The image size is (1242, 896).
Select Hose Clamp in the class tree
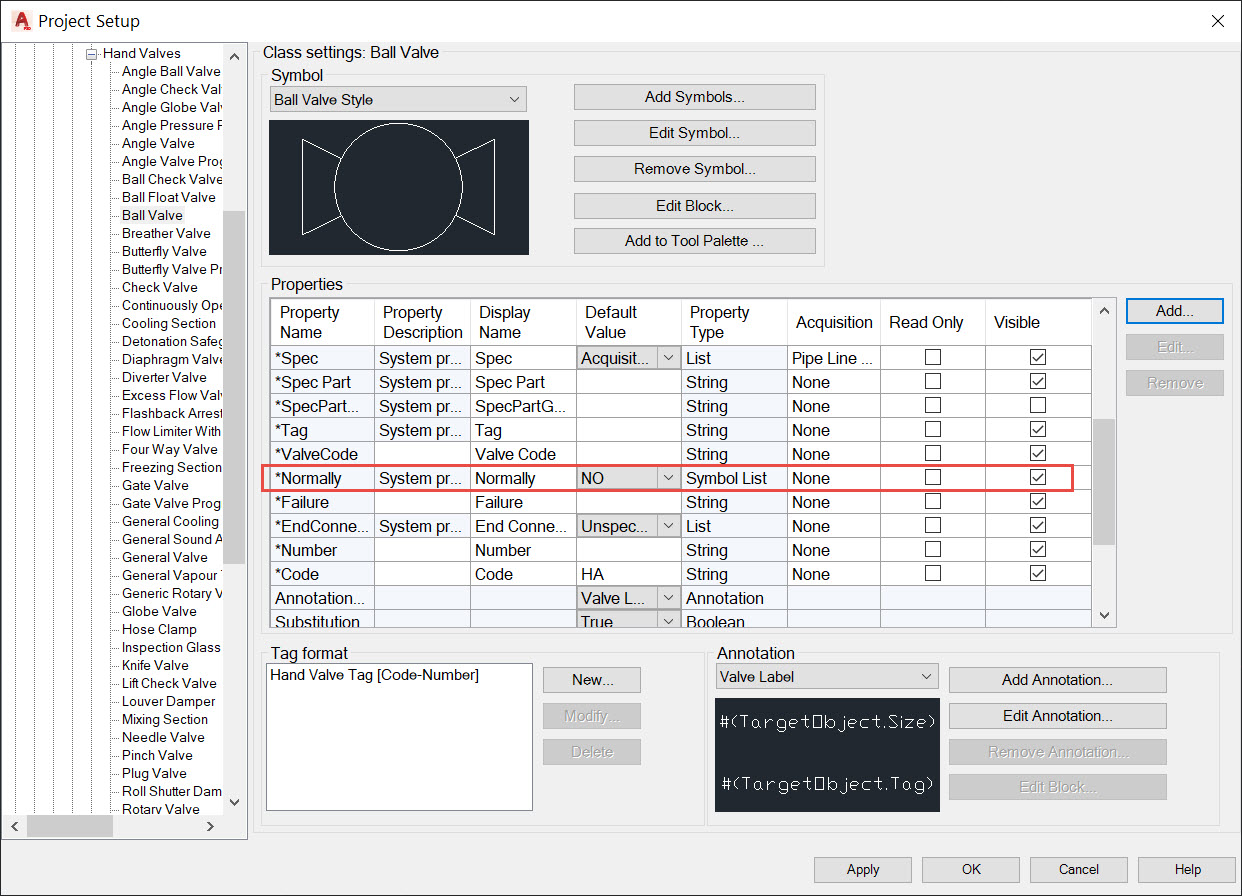(159, 629)
